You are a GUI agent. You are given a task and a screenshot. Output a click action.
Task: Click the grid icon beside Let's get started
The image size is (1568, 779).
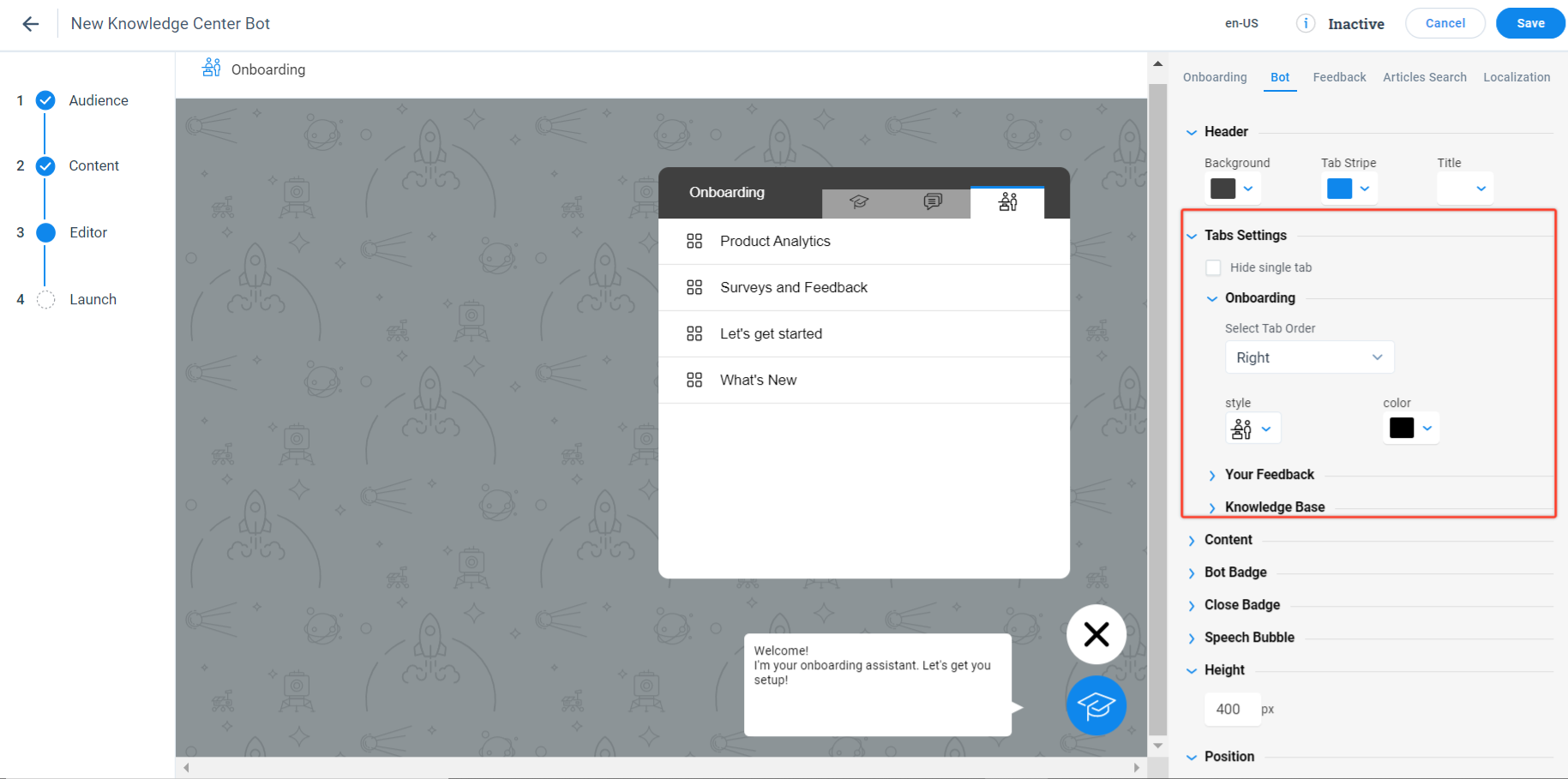tap(694, 333)
